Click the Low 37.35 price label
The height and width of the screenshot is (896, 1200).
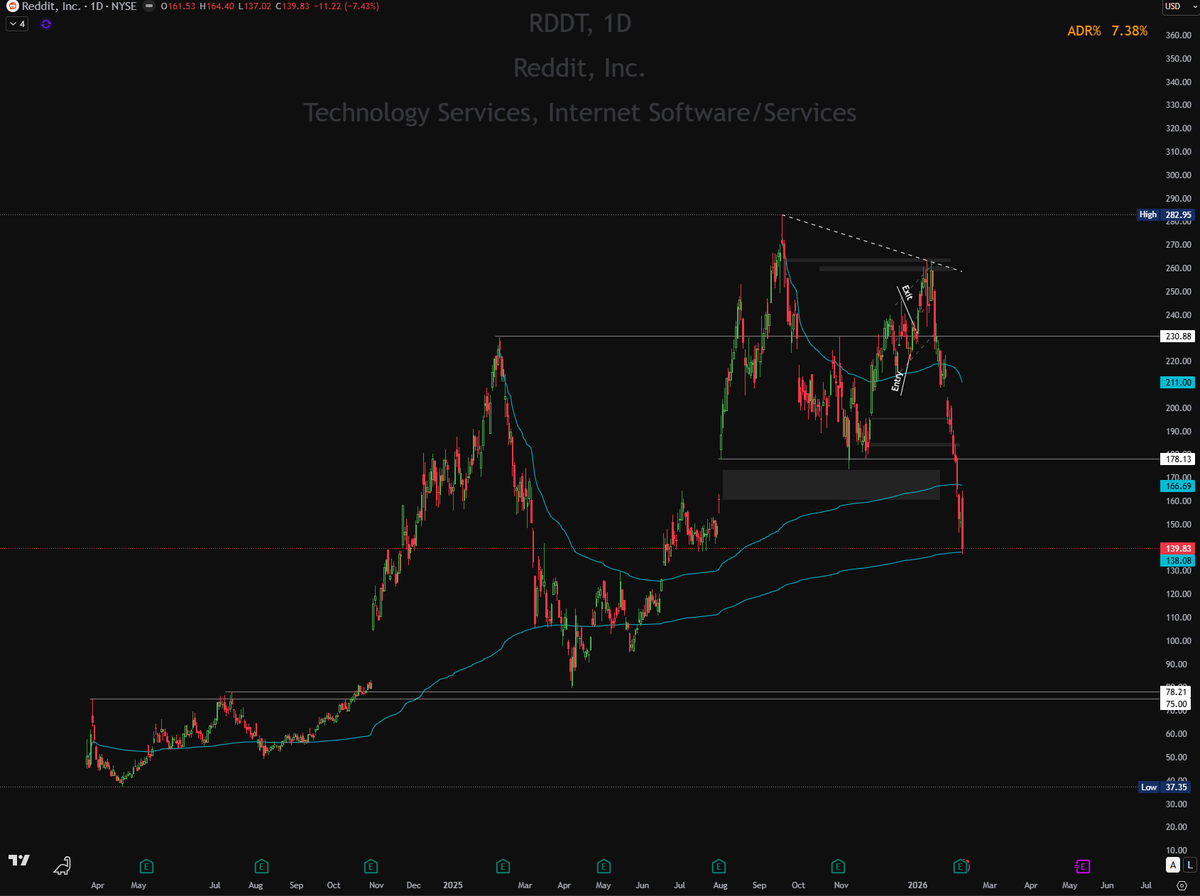[1167, 787]
